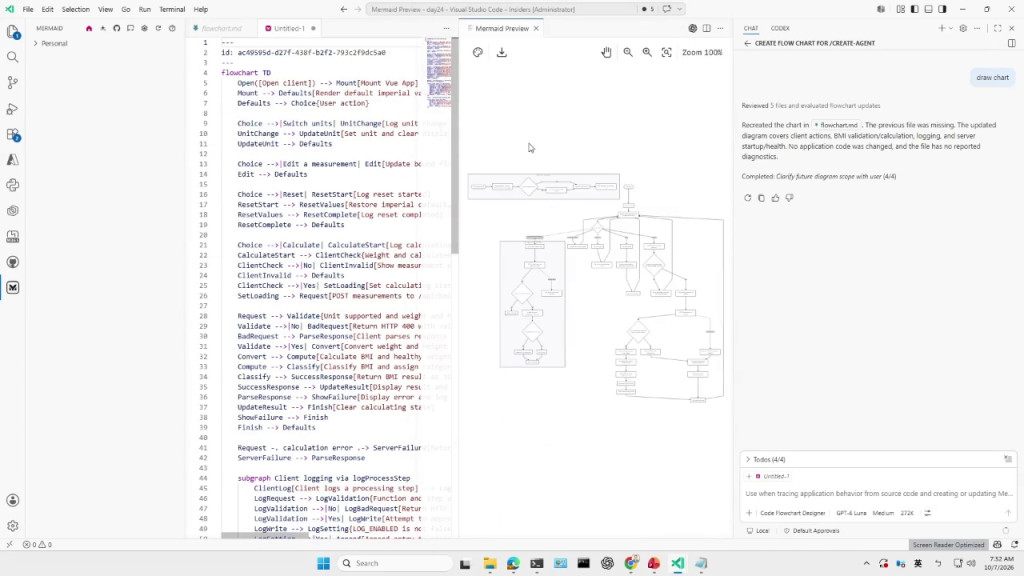The image size is (1024, 576).
Task: Open the Terminal menu
Action: (172, 10)
